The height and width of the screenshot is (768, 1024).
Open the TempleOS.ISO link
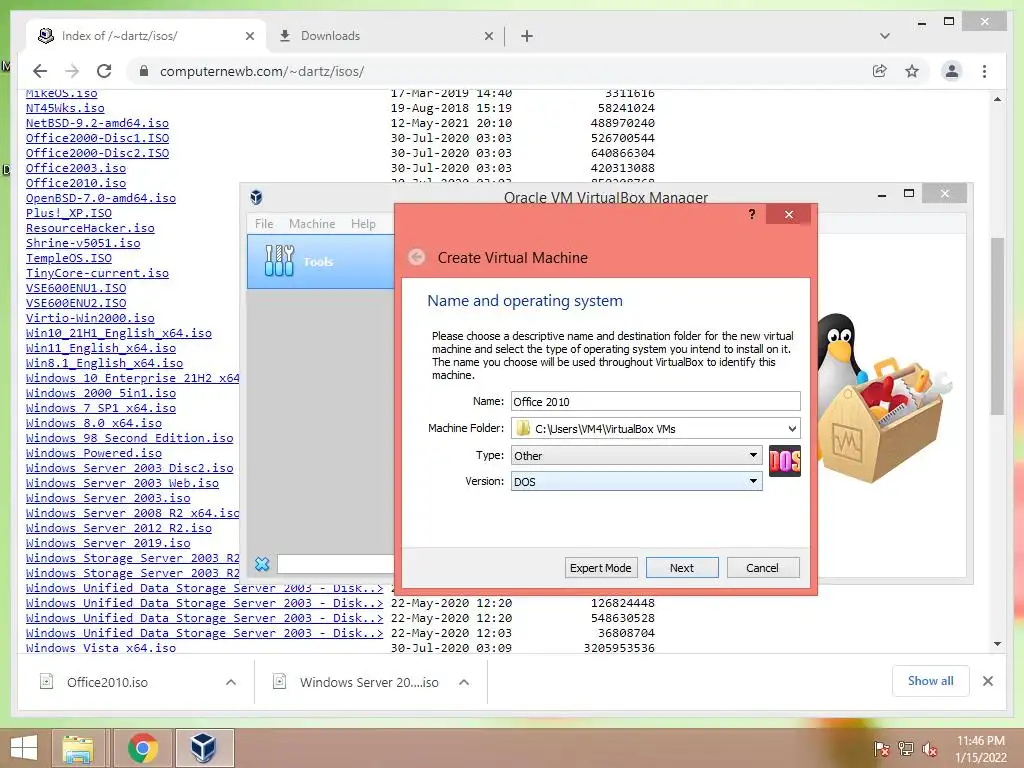coord(69,258)
